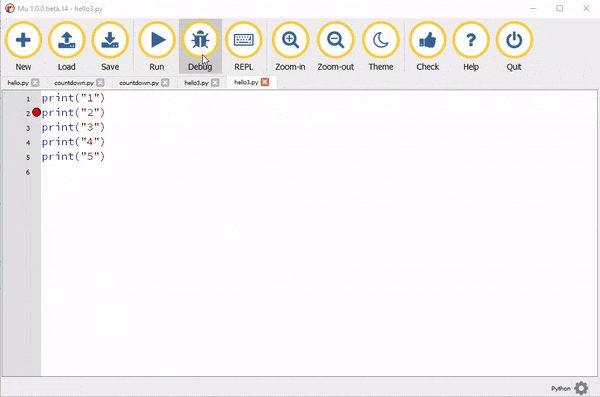Click line number 4 in margin
Viewport: 600px width, 397px height.
pos(28,143)
